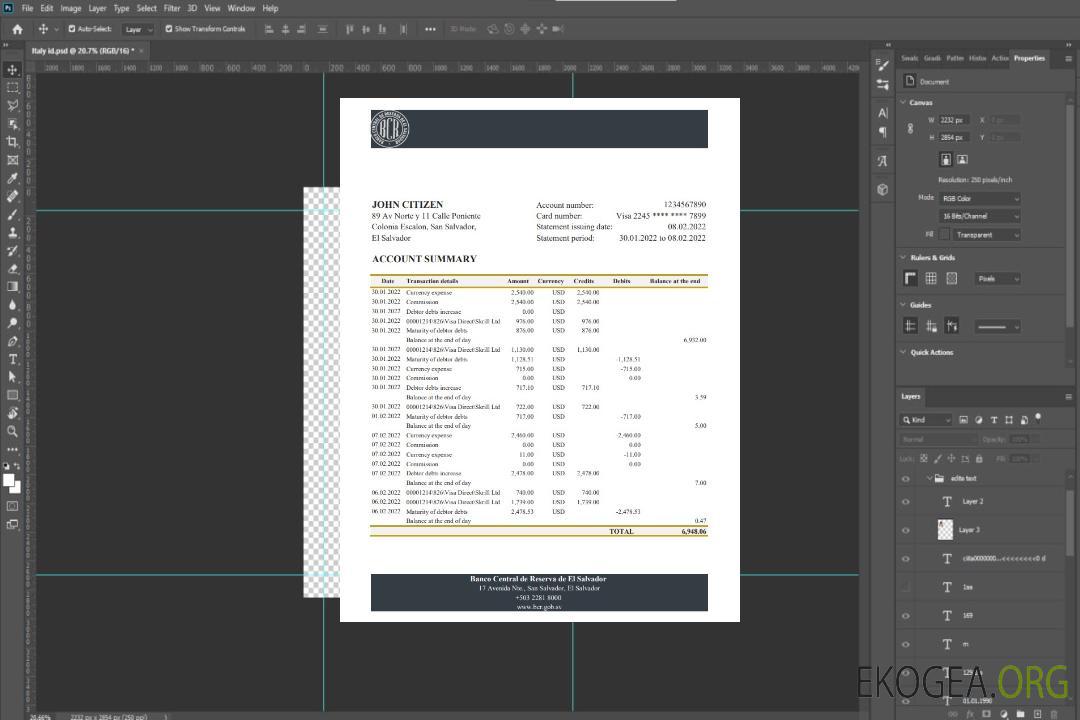Select the Eyedropper tool
The width and height of the screenshot is (1080, 720).
[13, 178]
